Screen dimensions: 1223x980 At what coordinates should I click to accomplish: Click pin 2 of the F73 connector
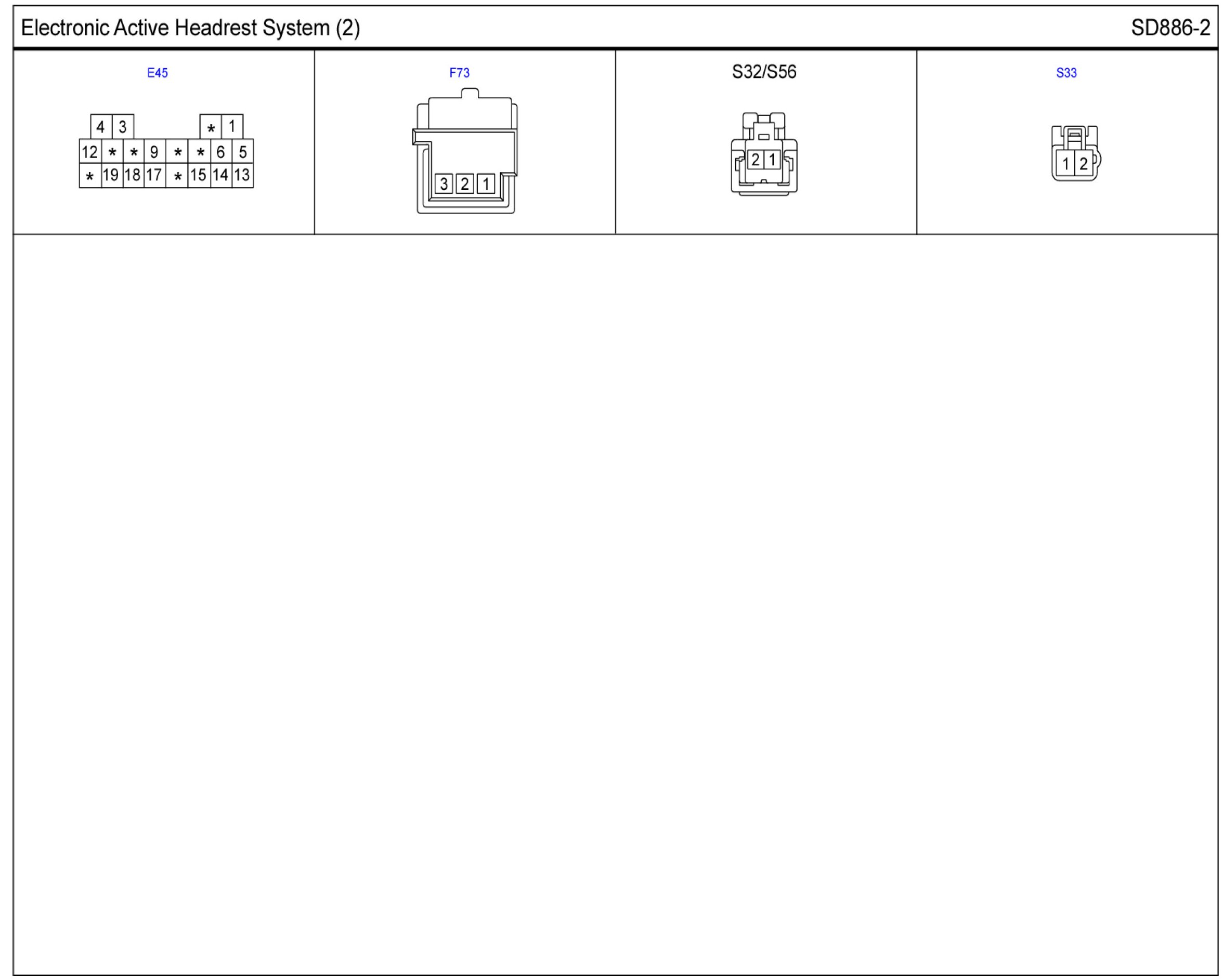(464, 184)
